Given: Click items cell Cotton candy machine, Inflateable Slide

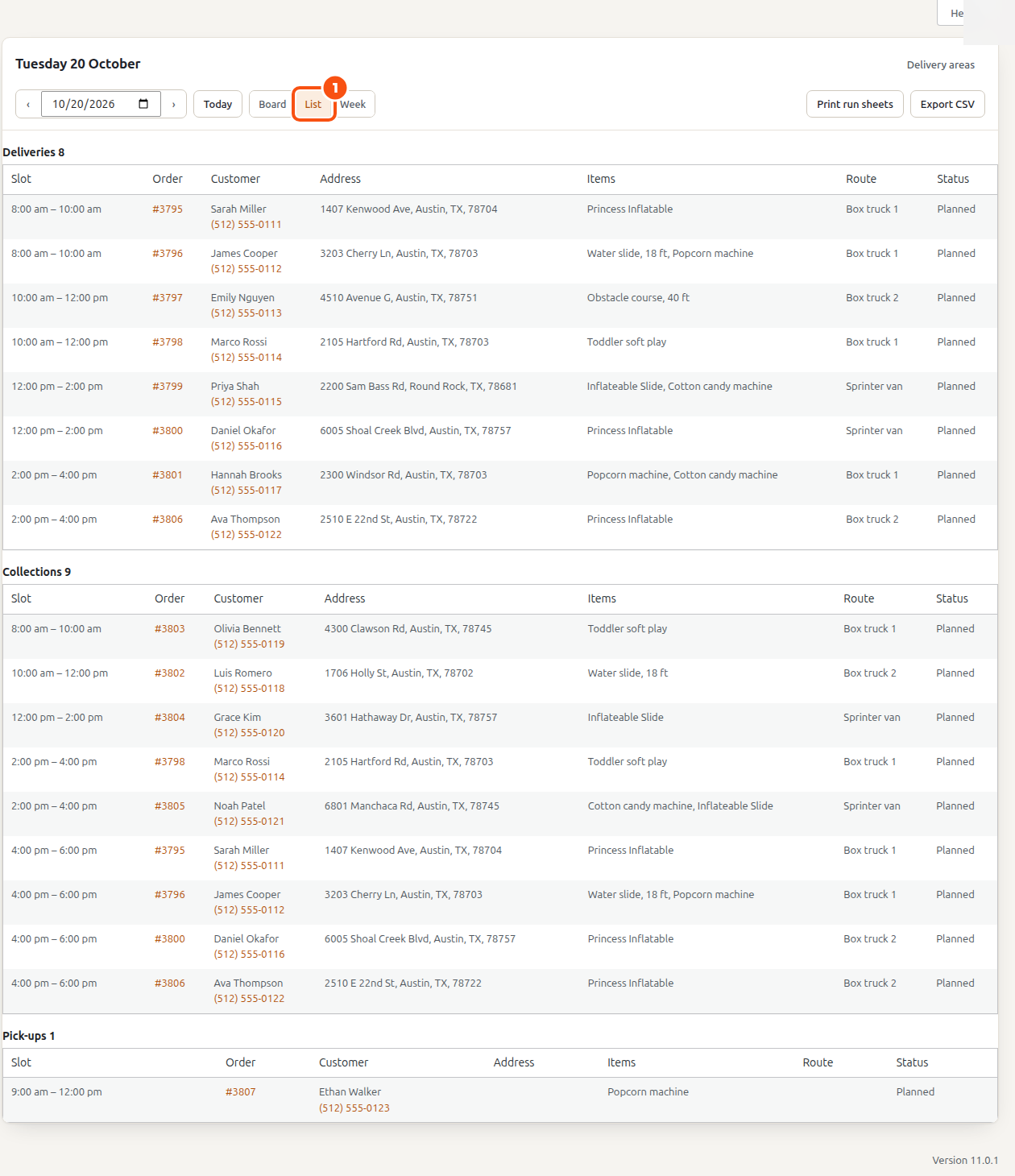Looking at the screenshot, I should click(681, 805).
